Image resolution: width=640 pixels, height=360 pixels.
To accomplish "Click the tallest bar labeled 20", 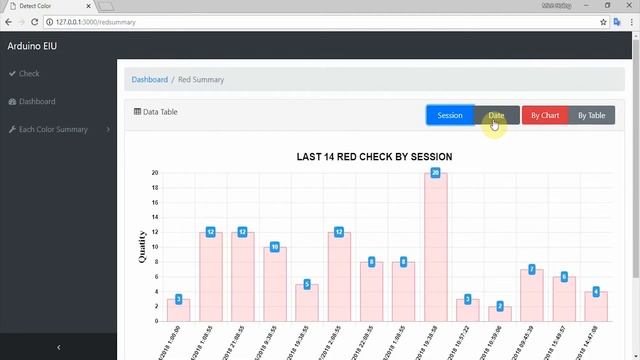I will [436, 247].
